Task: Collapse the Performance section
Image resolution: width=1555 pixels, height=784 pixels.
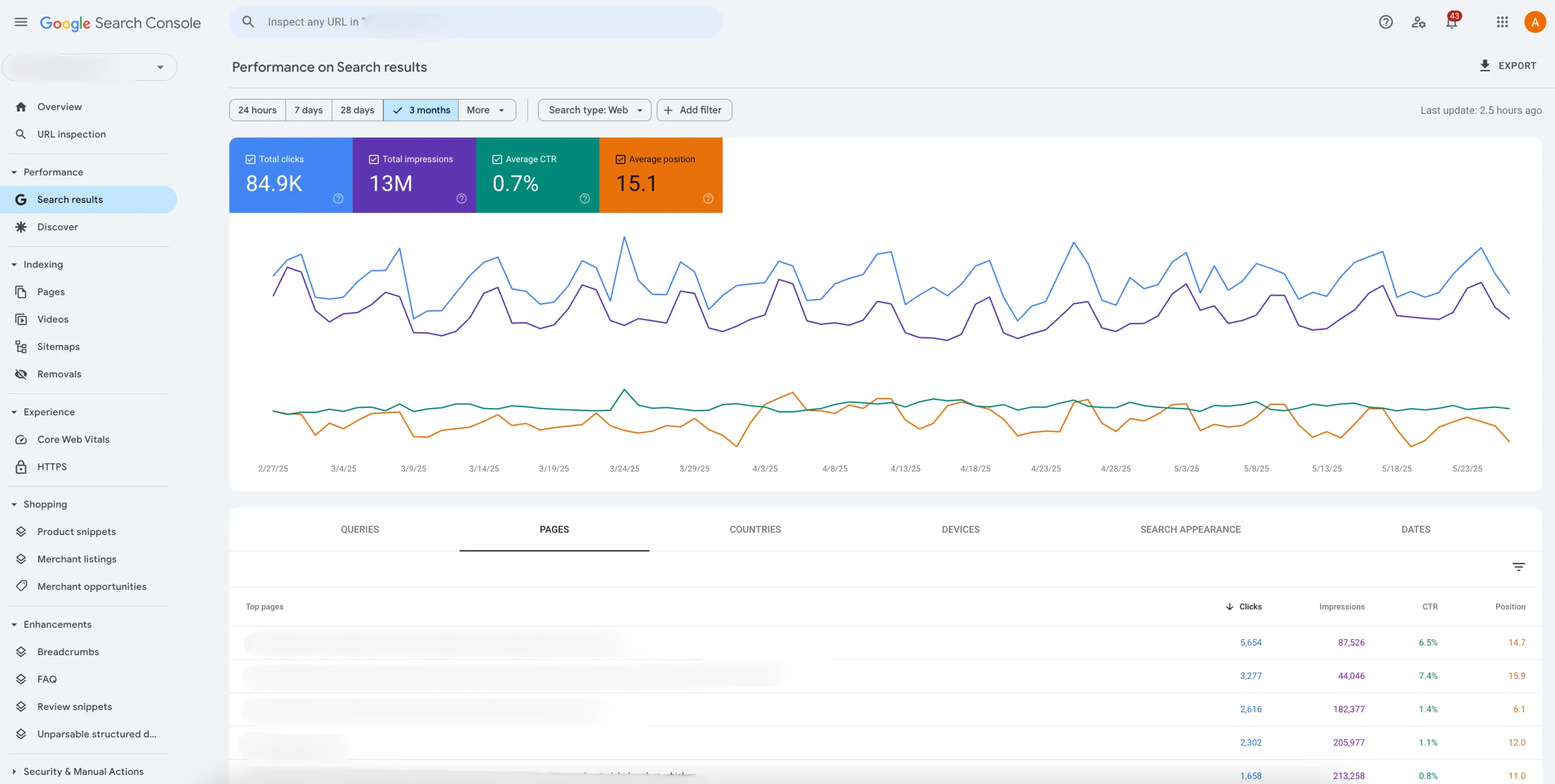Action: (x=14, y=172)
